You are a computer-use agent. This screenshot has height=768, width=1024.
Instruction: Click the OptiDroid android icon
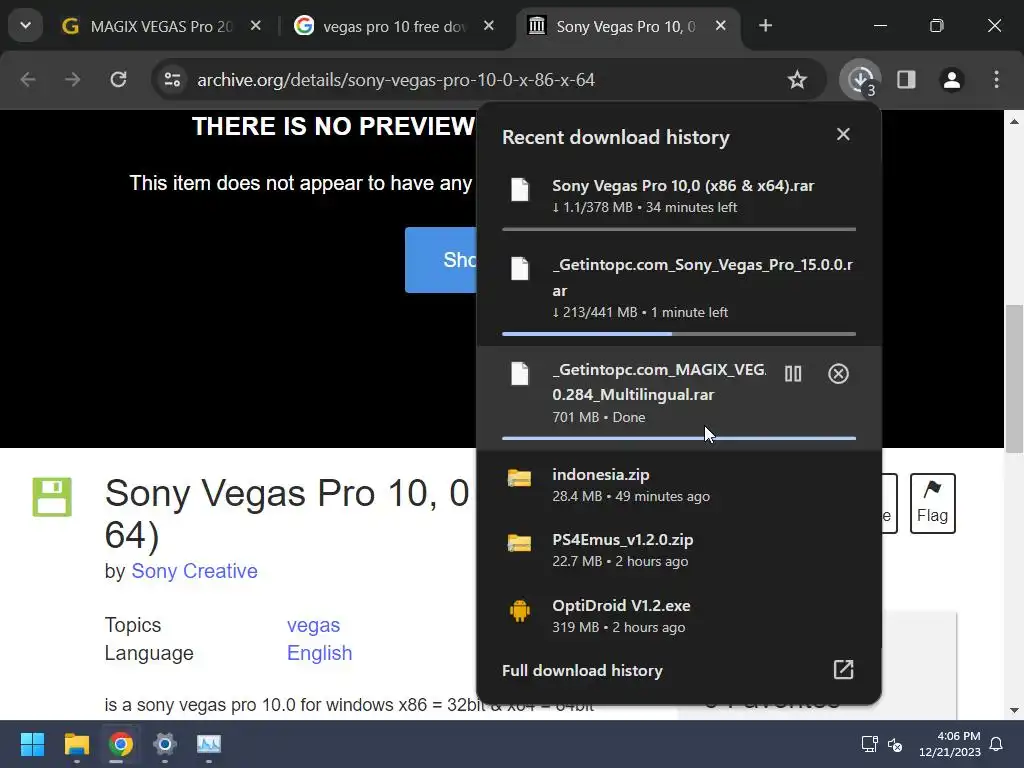coord(520,611)
